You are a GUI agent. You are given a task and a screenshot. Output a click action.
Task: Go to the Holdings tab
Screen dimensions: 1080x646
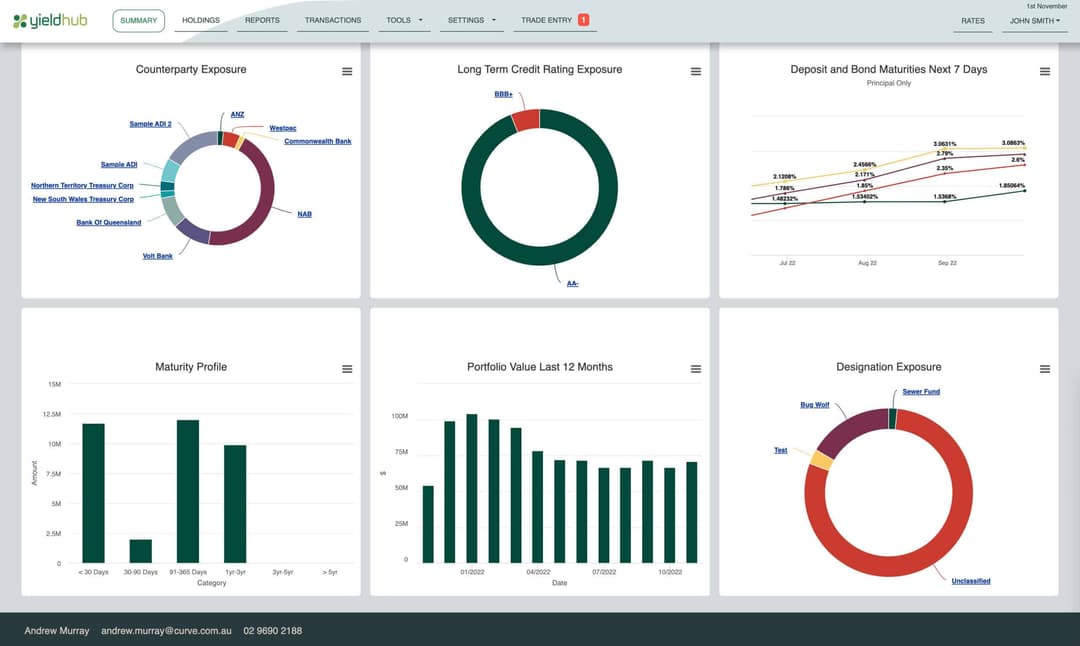(201, 20)
